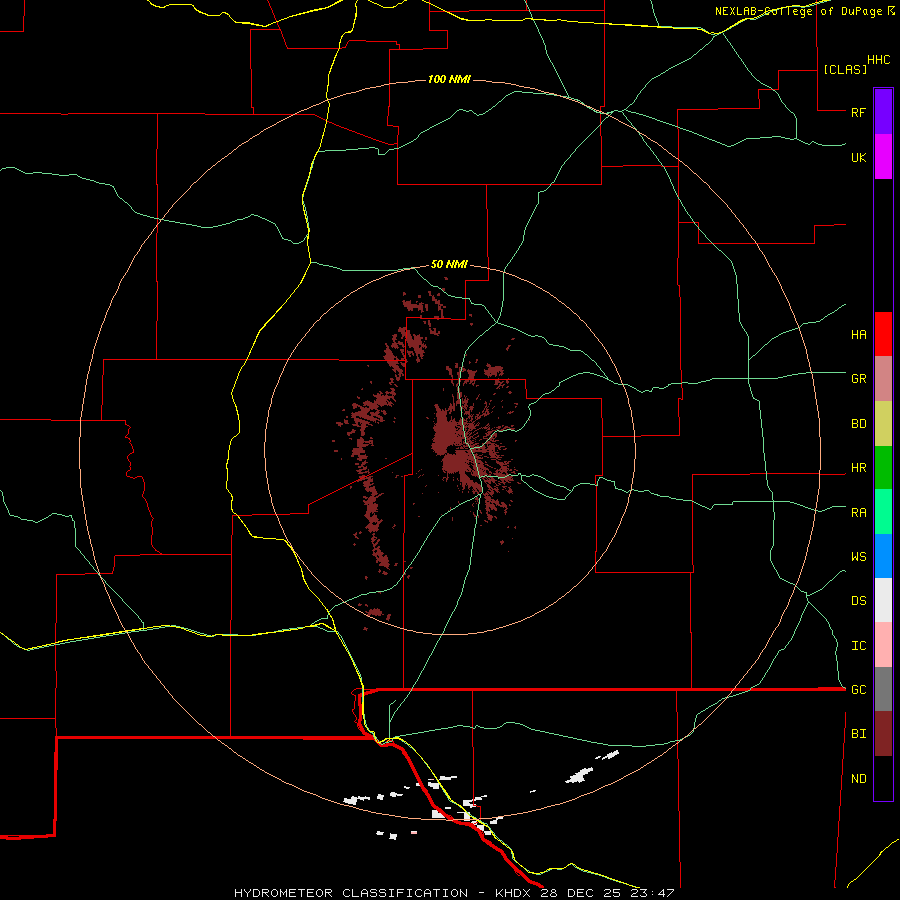
Task: Click the mint green RA legend swatch
Action: click(883, 512)
